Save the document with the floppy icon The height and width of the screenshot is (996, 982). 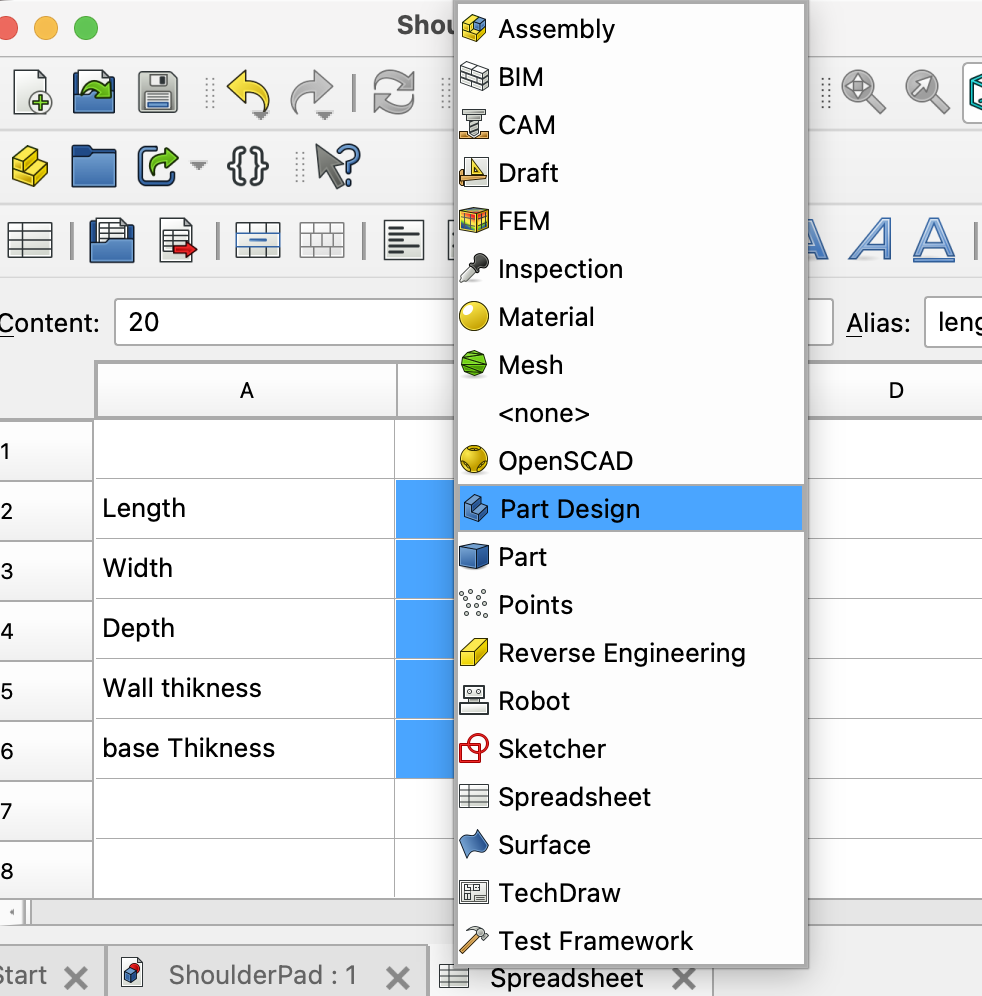click(x=158, y=92)
